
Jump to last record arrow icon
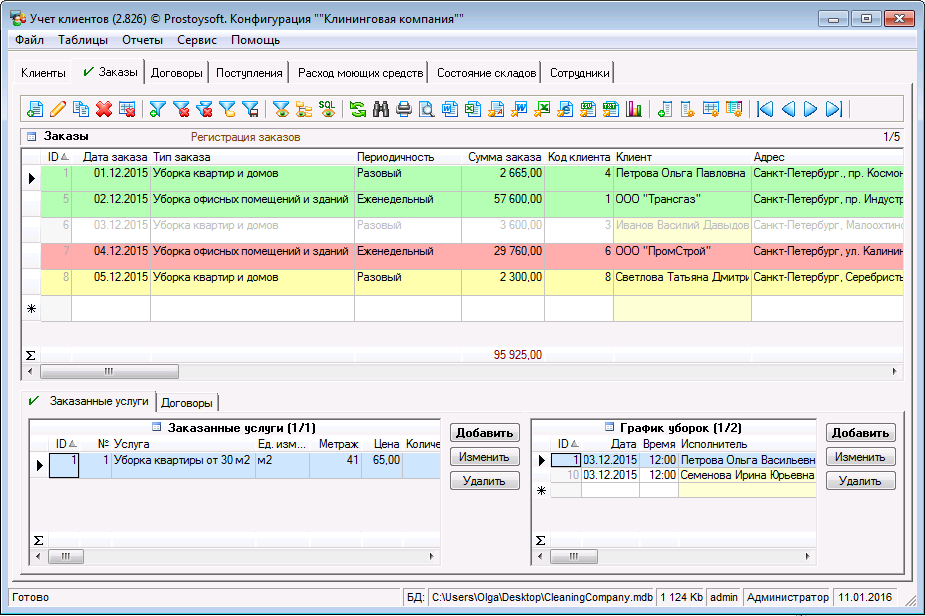(834, 109)
